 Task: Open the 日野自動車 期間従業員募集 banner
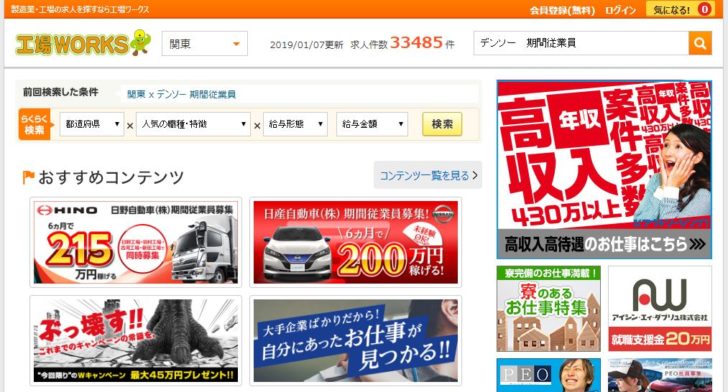pyautogui.click(x=136, y=242)
